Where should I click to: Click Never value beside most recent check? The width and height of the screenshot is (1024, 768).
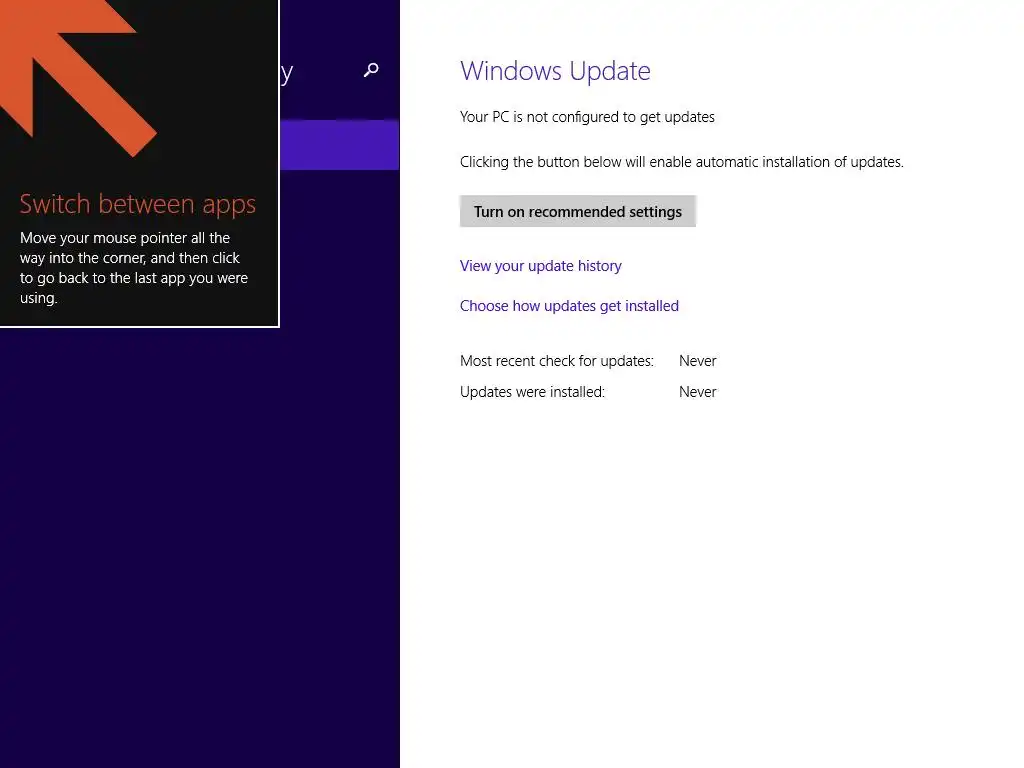pos(697,360)
